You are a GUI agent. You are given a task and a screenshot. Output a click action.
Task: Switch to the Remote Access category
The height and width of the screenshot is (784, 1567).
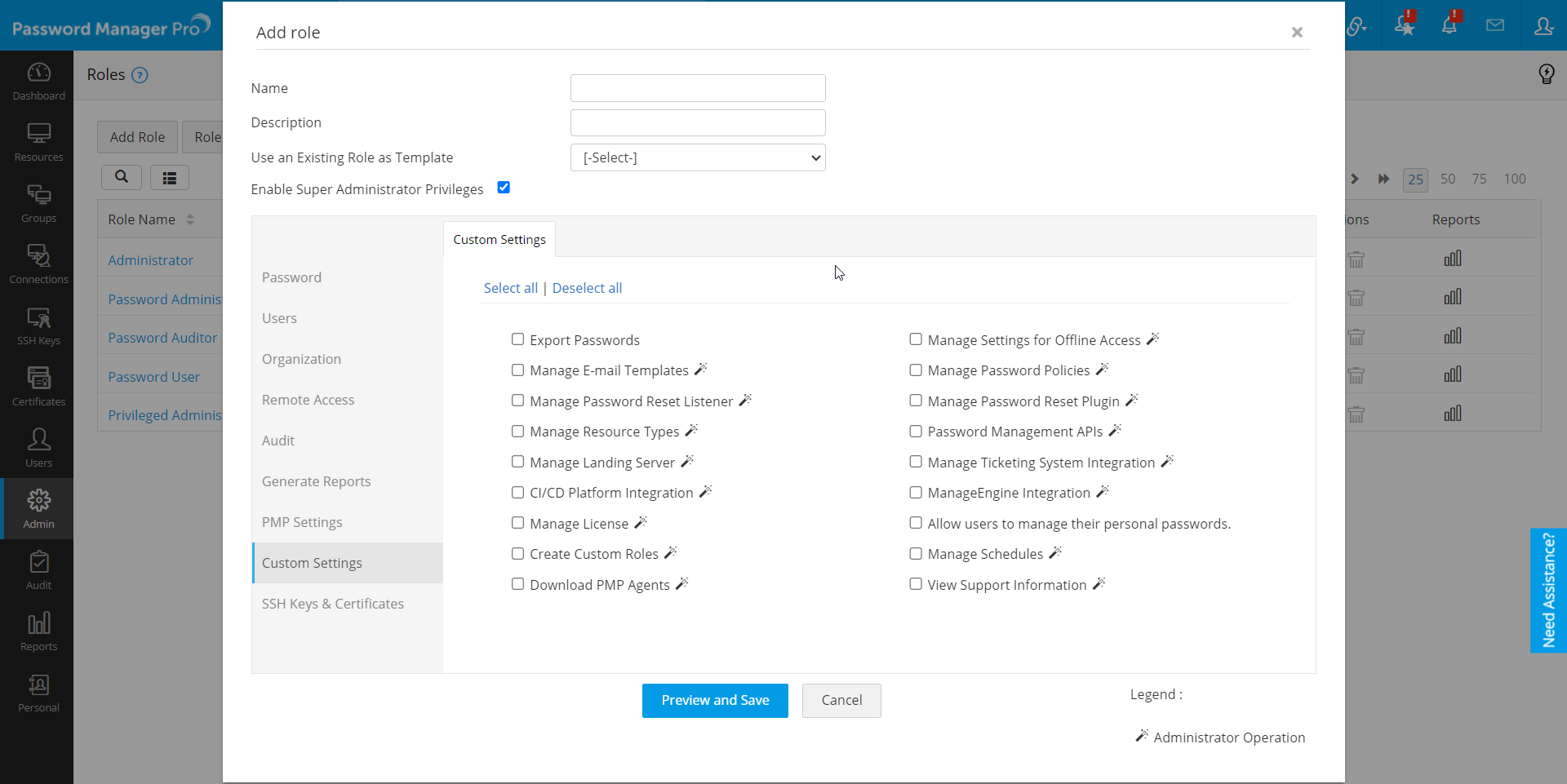(309, 400)
